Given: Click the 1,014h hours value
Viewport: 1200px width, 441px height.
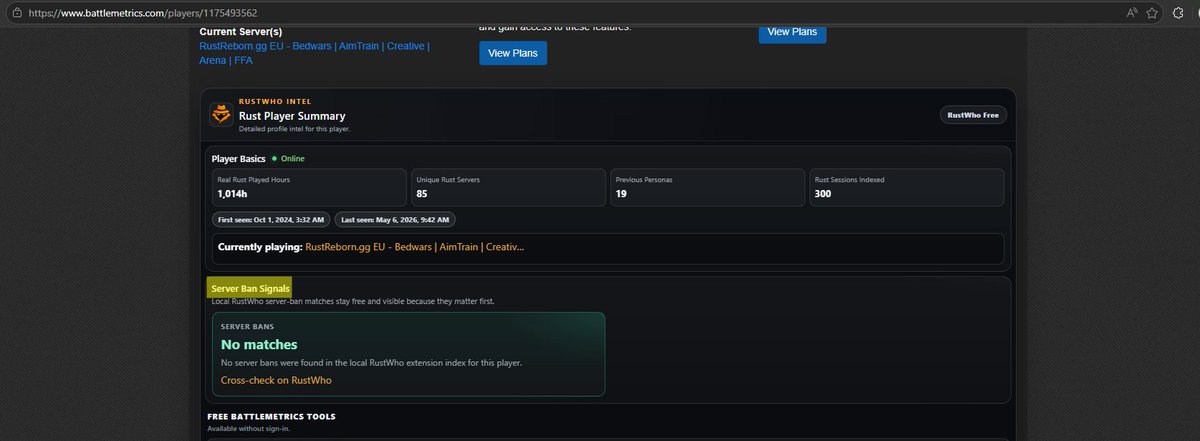Looking at the screenshot, I should [x=232, y=194].
